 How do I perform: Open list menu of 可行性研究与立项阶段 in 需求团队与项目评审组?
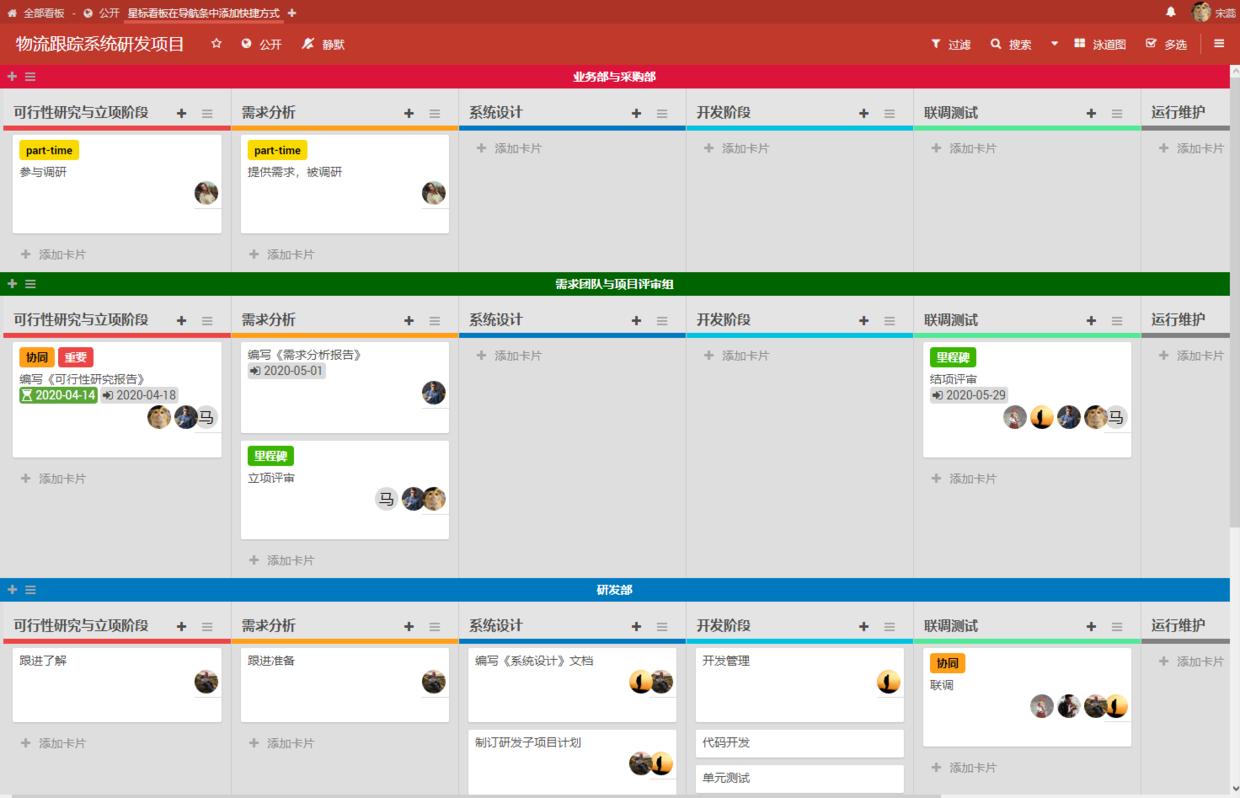pyautogui.click(x=207, y=321)
